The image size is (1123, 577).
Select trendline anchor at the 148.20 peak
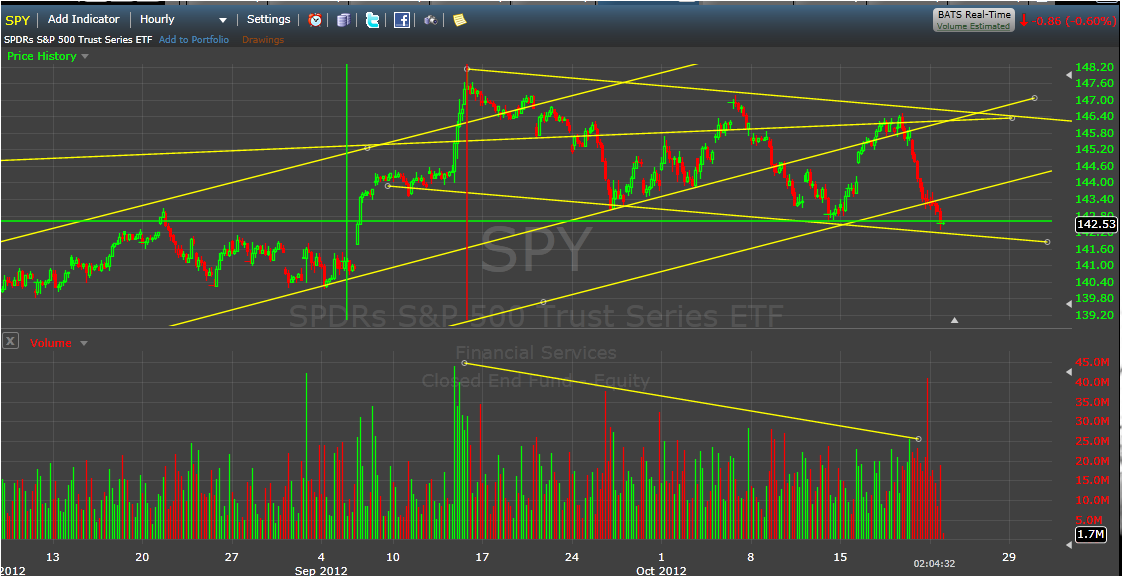pos(467,69)
